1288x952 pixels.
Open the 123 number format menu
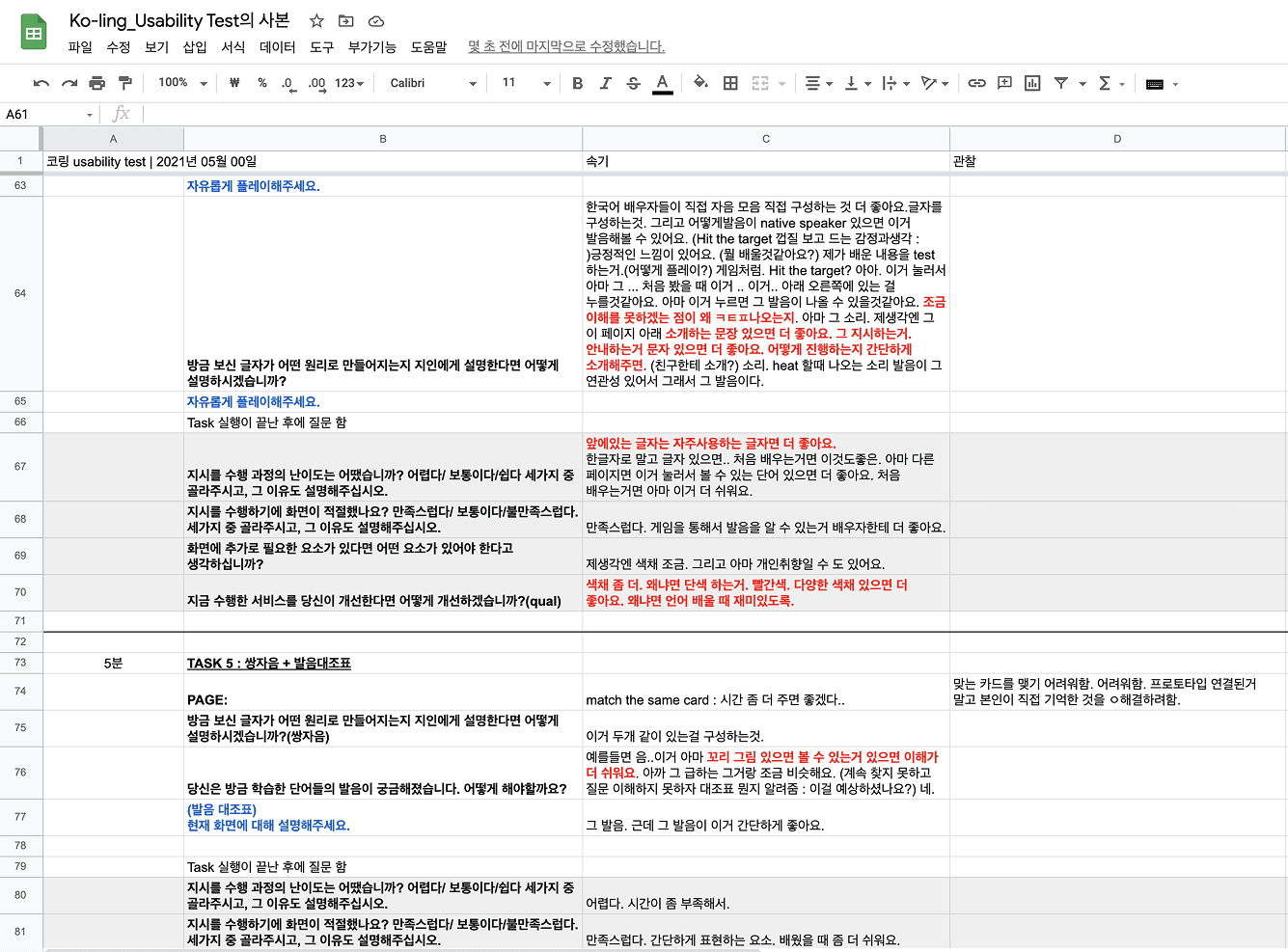point(349,83)
